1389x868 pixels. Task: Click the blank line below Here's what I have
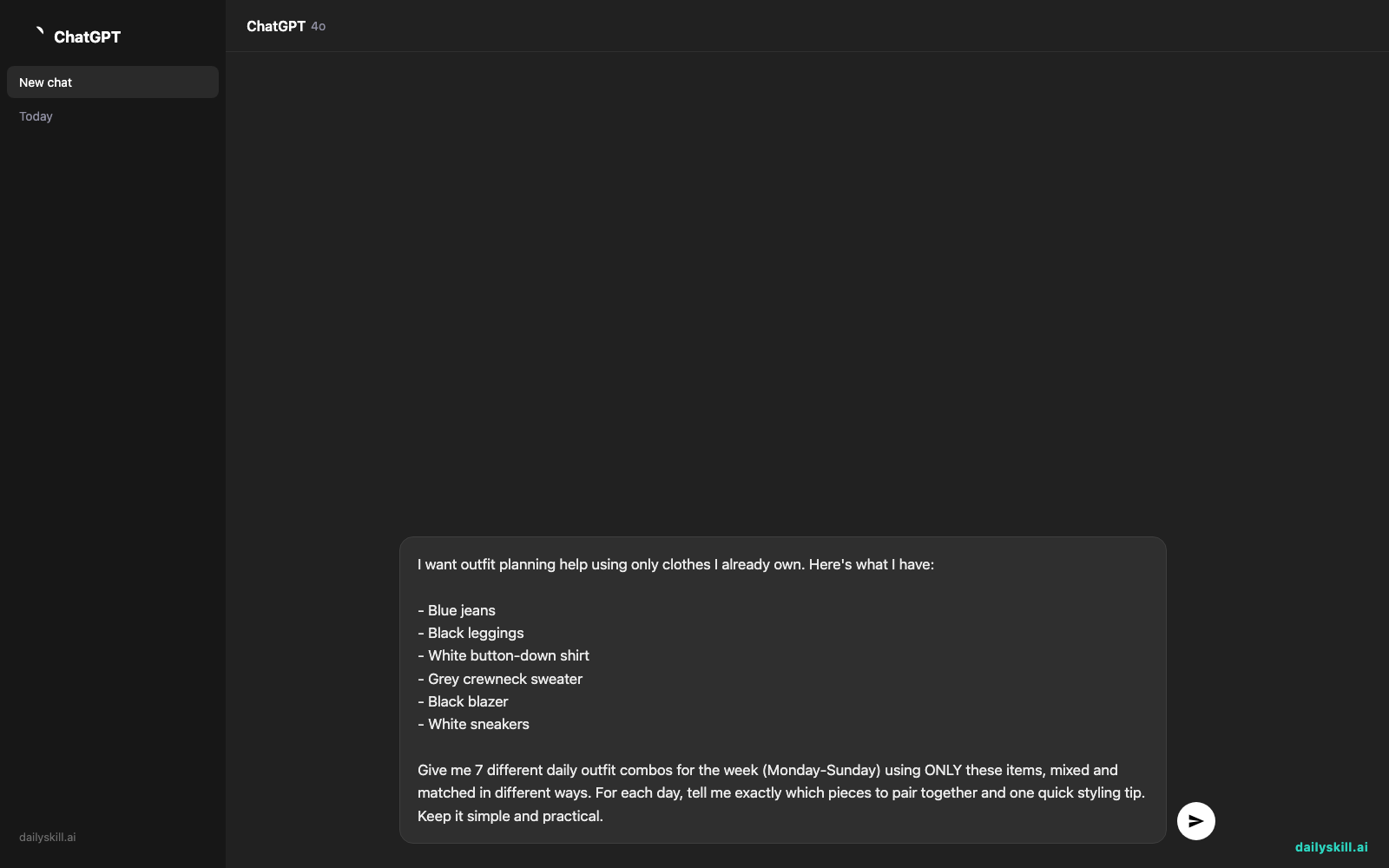coord(782,588)
